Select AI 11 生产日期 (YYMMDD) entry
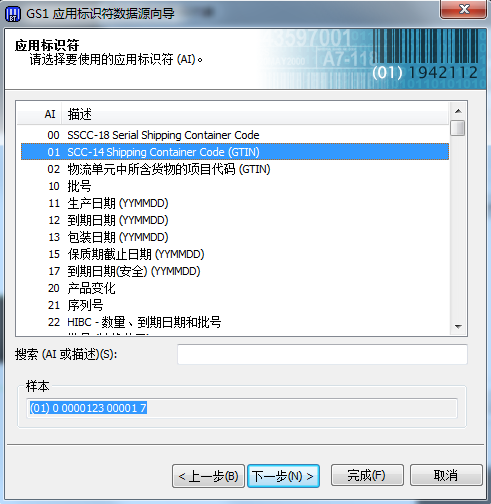The height and width of the screenshot is (504, 491). pyautogui.click(x=235, y=203)
